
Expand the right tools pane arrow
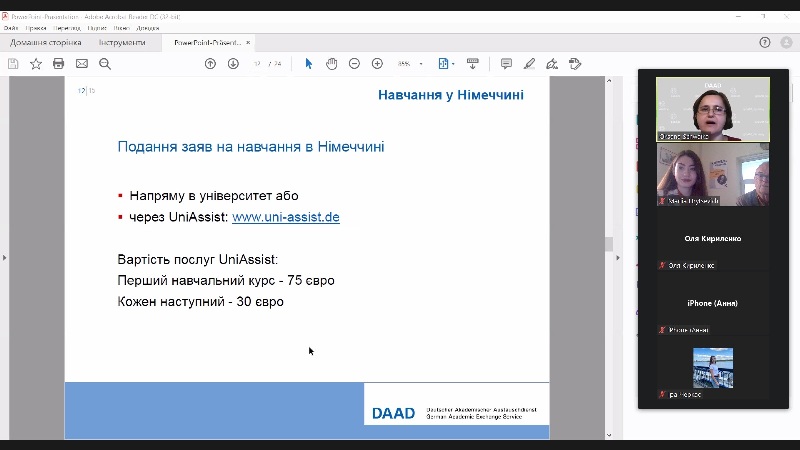pyautogui.click(x=618, y=258)
